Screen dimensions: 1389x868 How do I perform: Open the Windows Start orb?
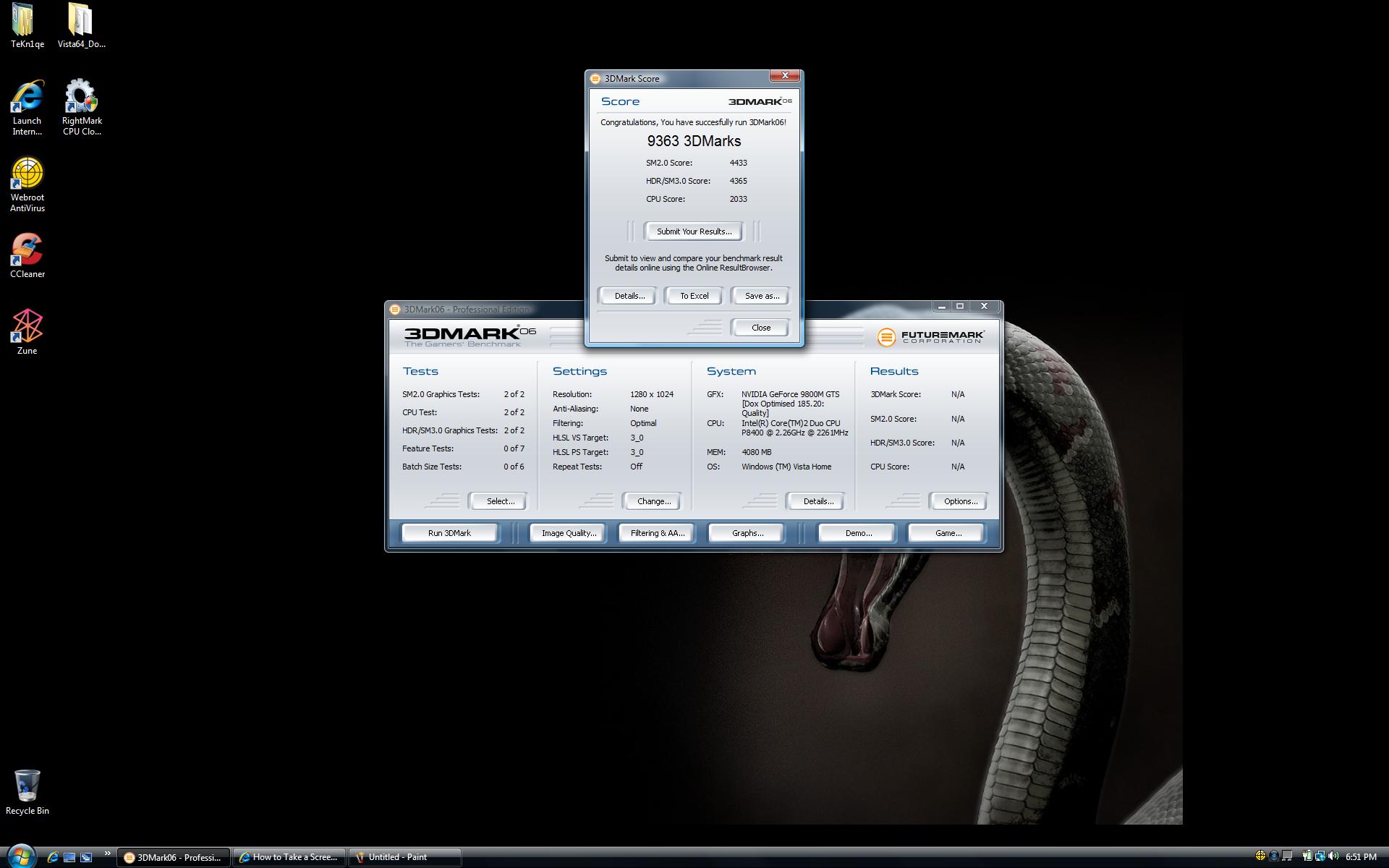(20, 856)
